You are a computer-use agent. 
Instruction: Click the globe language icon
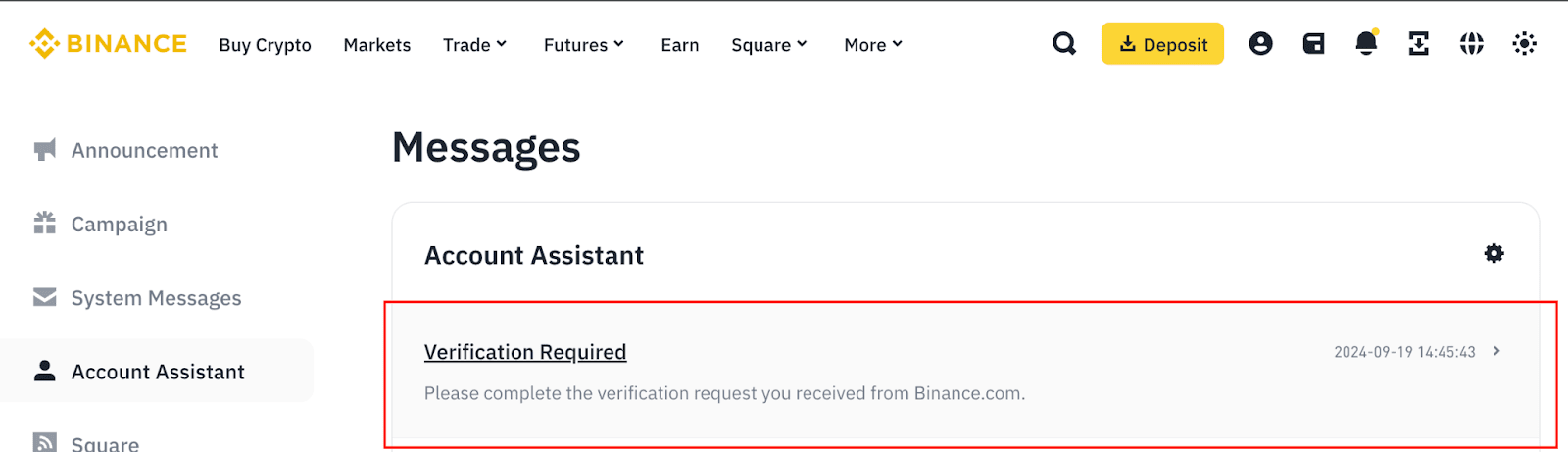click(x=1471, y=44)
